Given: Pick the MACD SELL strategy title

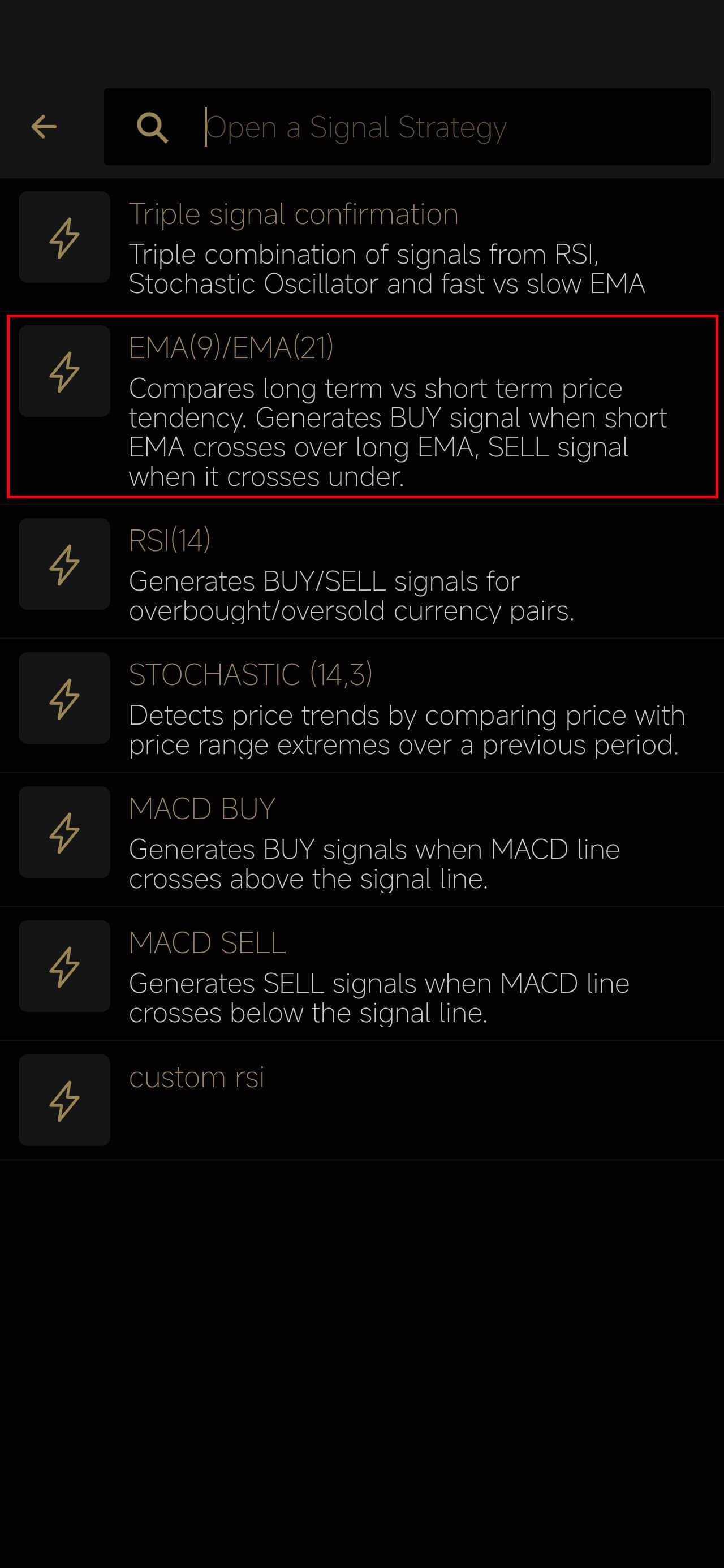Looking at the screenshot, I should (x=207, y=943).
